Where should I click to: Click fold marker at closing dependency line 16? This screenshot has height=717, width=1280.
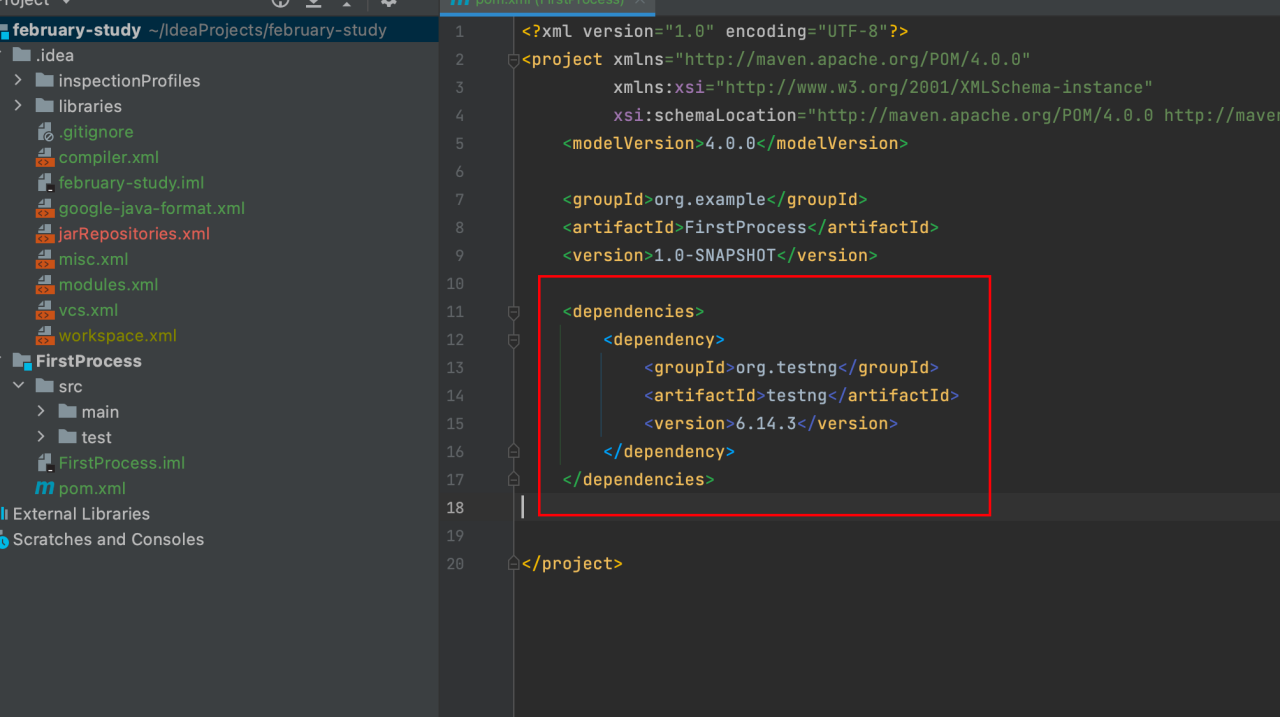[x=514, y=452]
